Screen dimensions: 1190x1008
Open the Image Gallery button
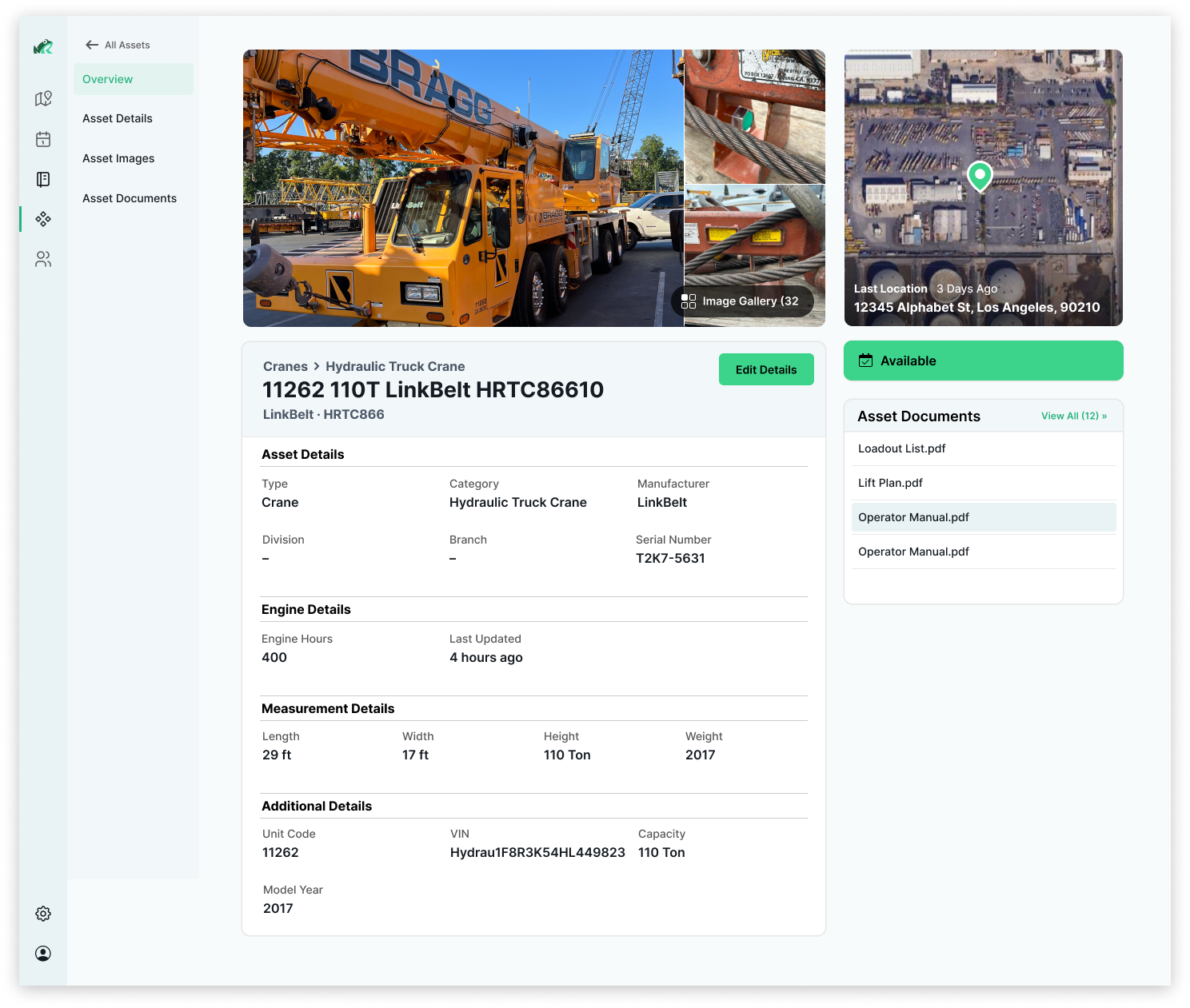click(742, 301)
